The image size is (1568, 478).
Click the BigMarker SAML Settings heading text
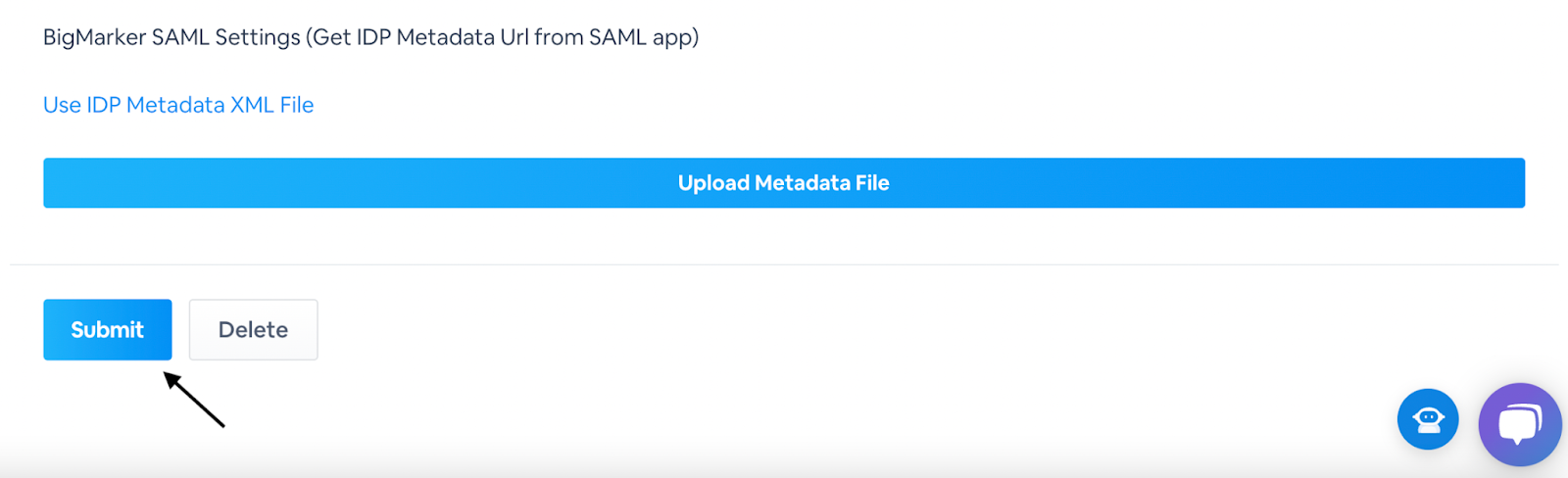coord(370,37)
